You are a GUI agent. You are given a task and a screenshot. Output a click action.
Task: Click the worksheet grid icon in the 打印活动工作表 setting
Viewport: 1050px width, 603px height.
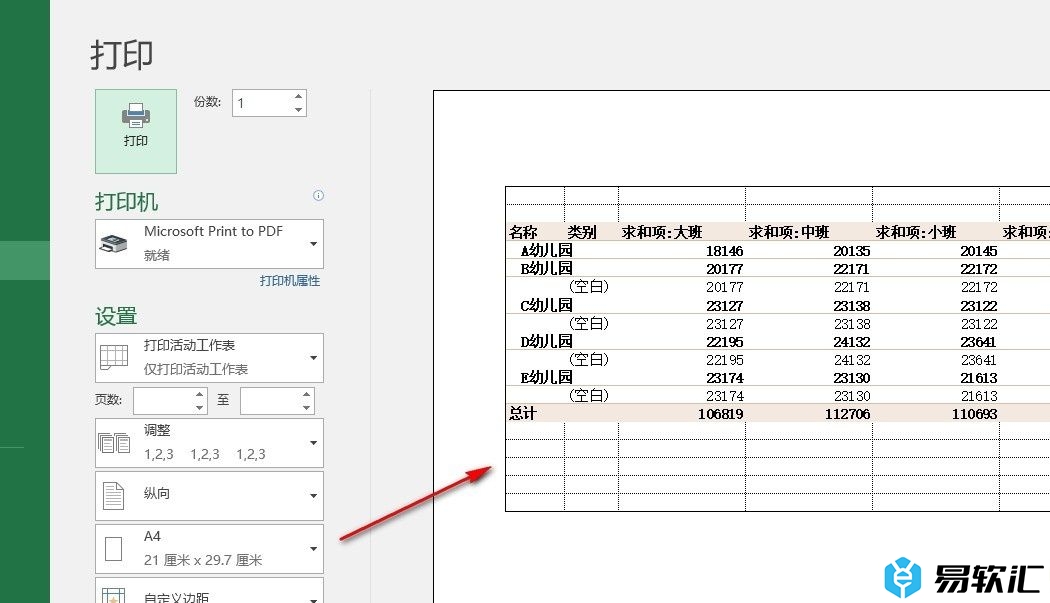pos(114,357)
